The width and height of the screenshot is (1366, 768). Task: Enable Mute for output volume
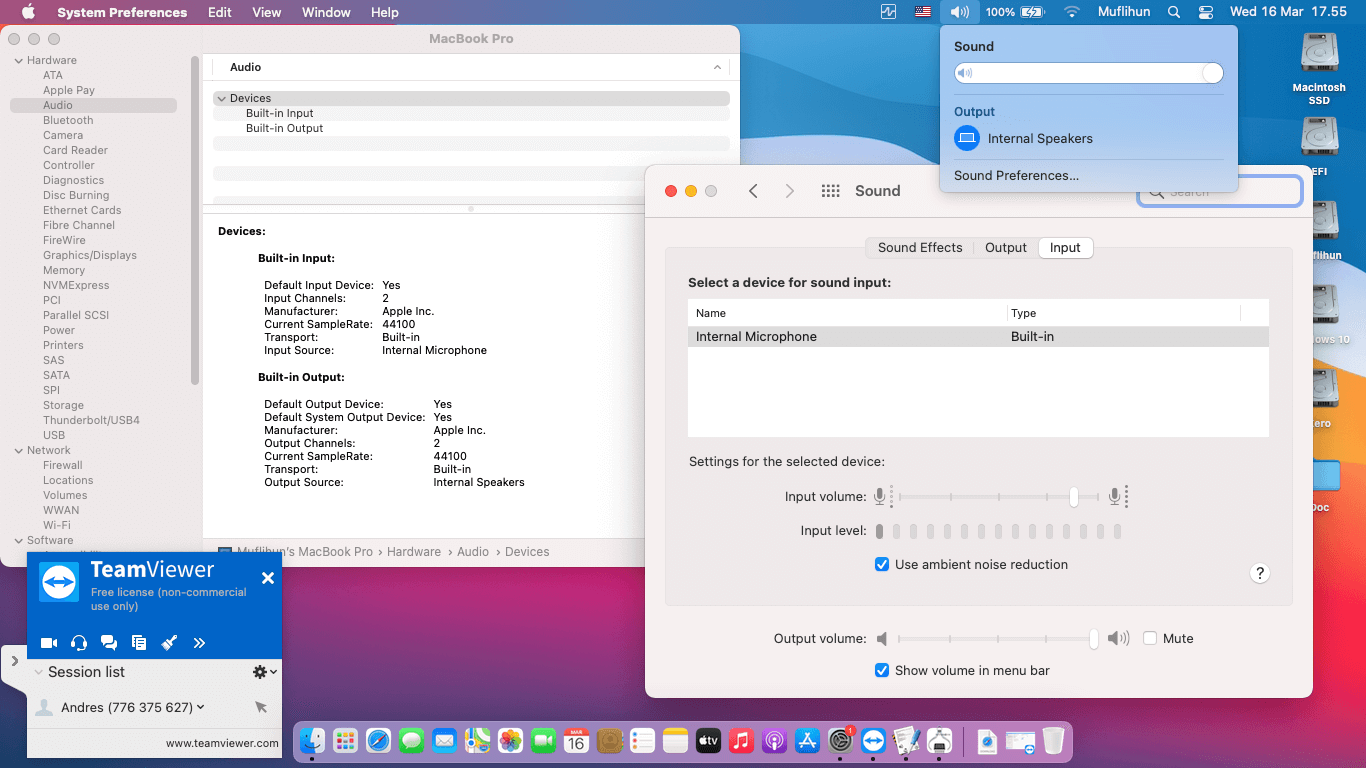point(1151,638)
